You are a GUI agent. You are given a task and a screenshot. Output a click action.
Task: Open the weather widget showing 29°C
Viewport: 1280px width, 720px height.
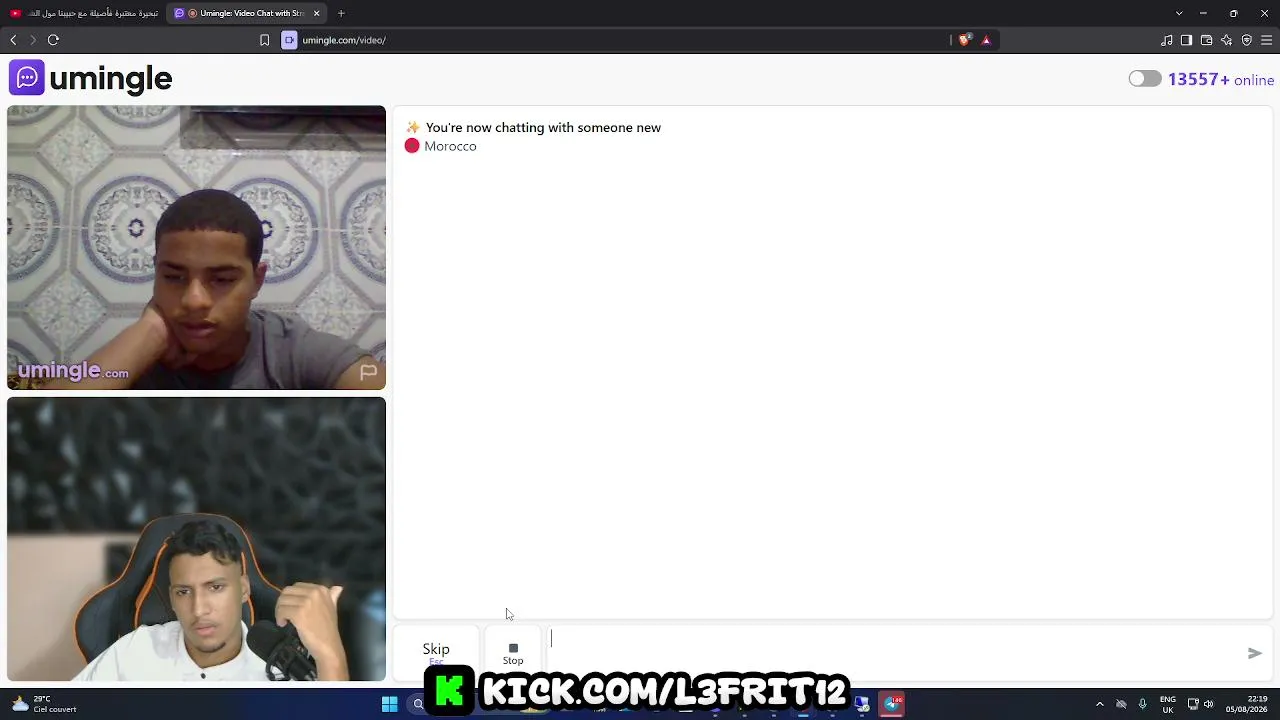(x=42, y=704)
